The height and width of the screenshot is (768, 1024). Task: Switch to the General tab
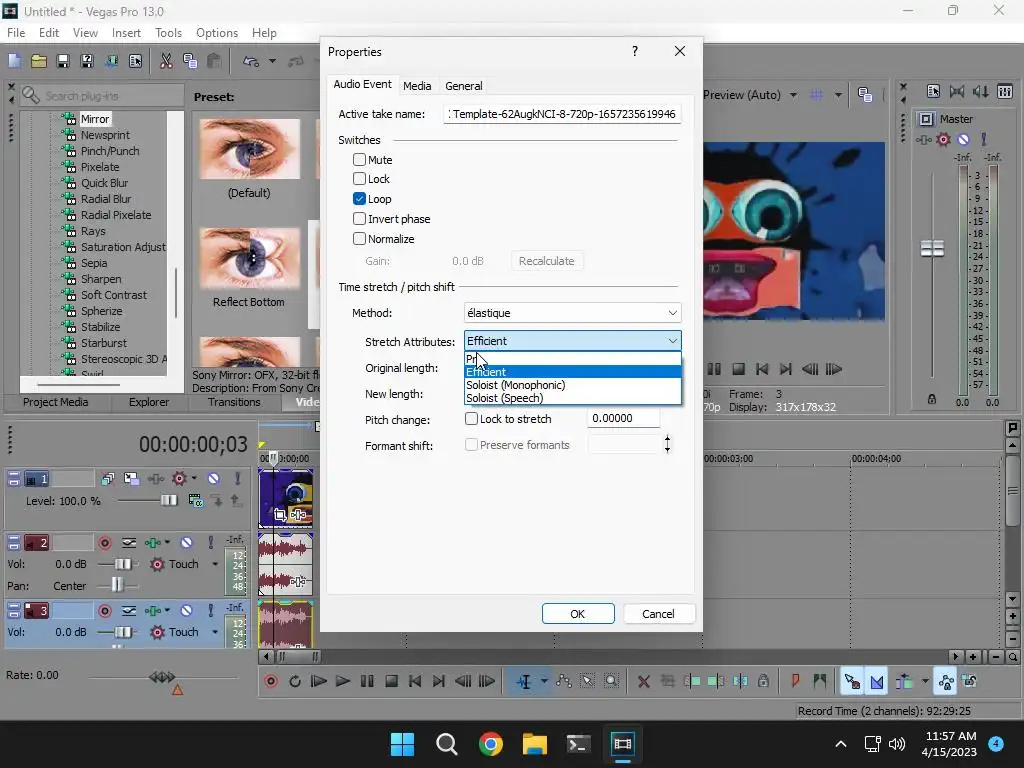(464, 86)
